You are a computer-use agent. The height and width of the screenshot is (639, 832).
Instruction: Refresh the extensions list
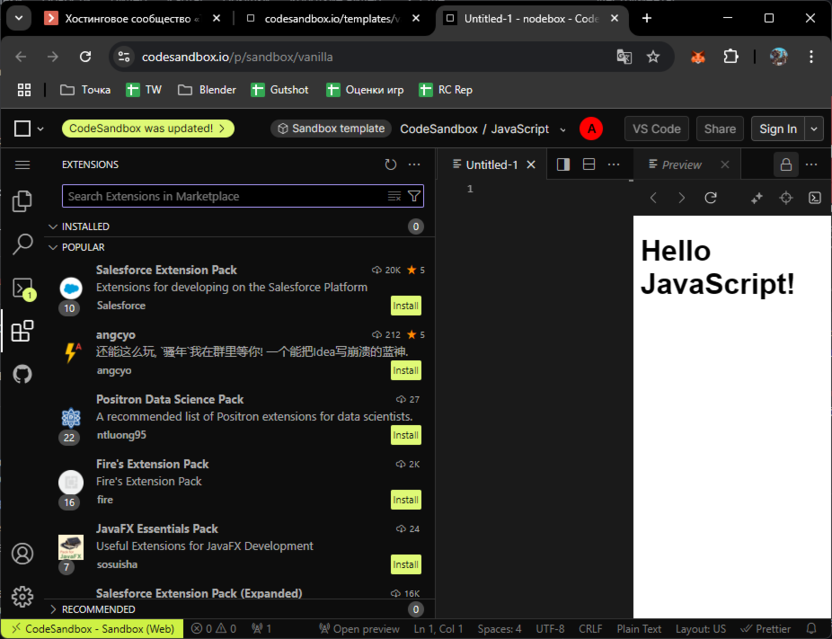tap(390, 165)
